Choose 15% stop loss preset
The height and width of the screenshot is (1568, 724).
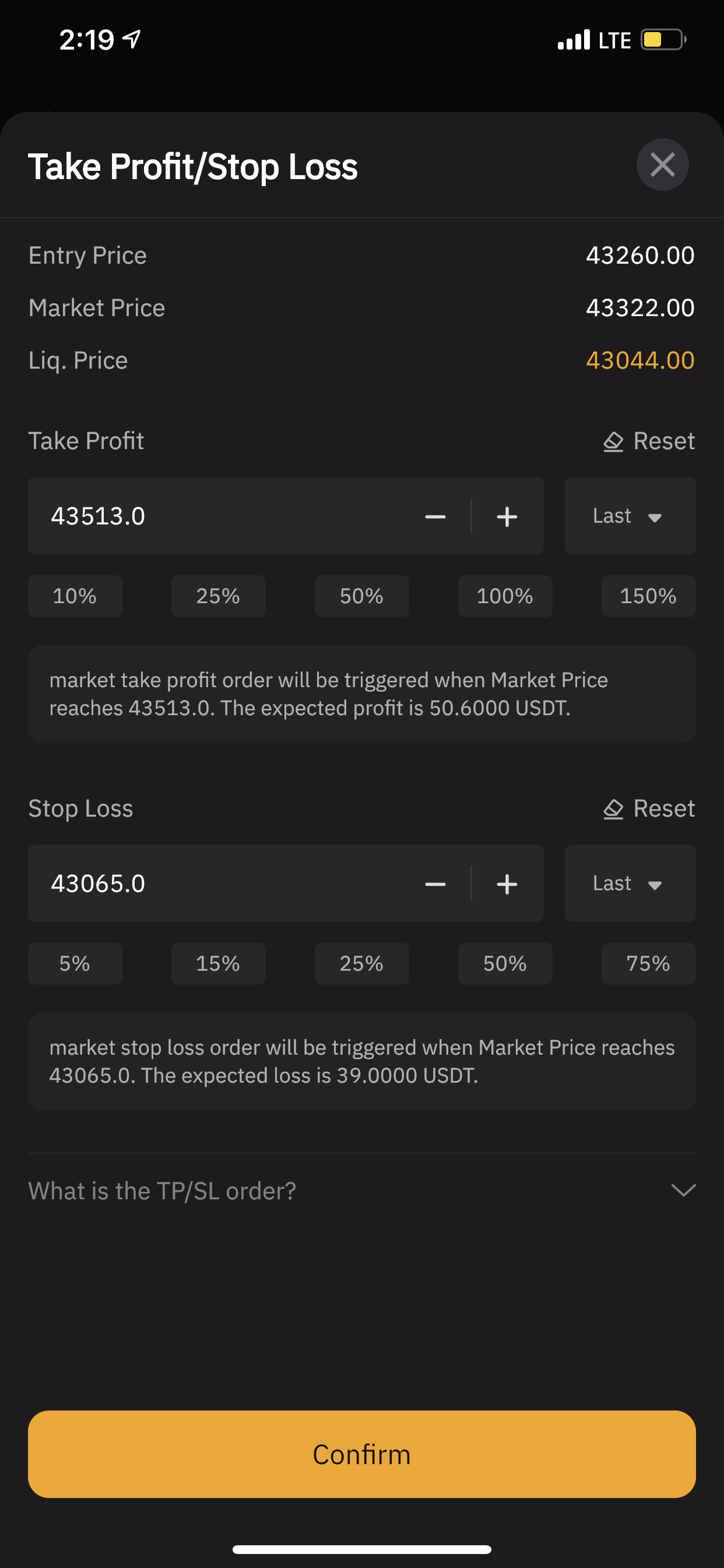(x=219, y=964)
